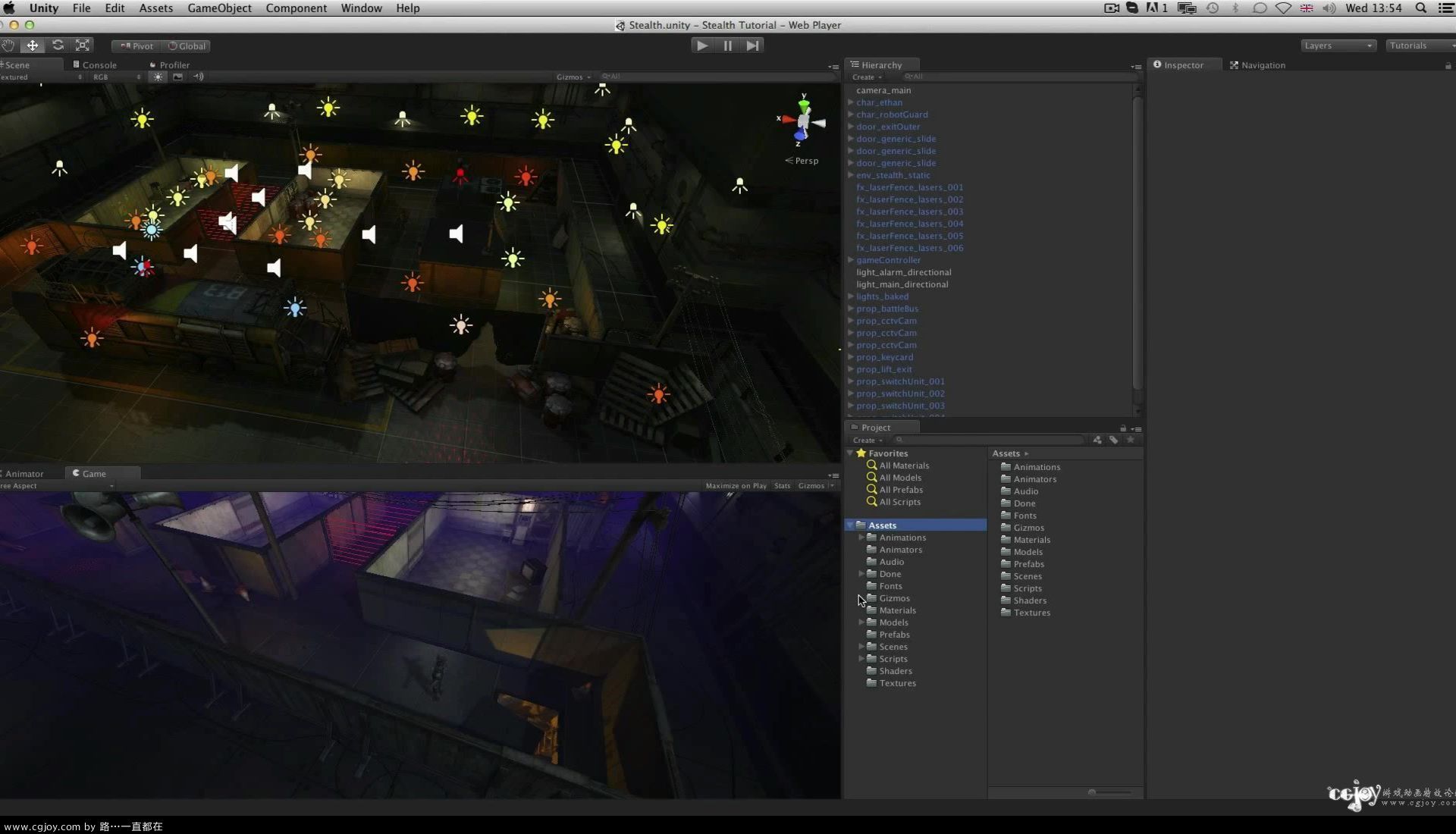This screenshot has height=834, width=1456.
Task: Select the Persp camera view label
Action: 805,160
